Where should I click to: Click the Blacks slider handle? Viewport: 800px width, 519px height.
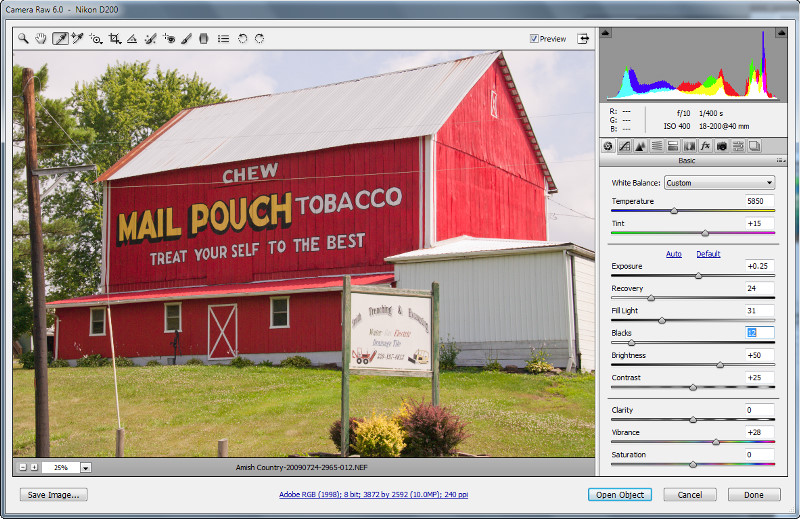[x=631, y=342]
